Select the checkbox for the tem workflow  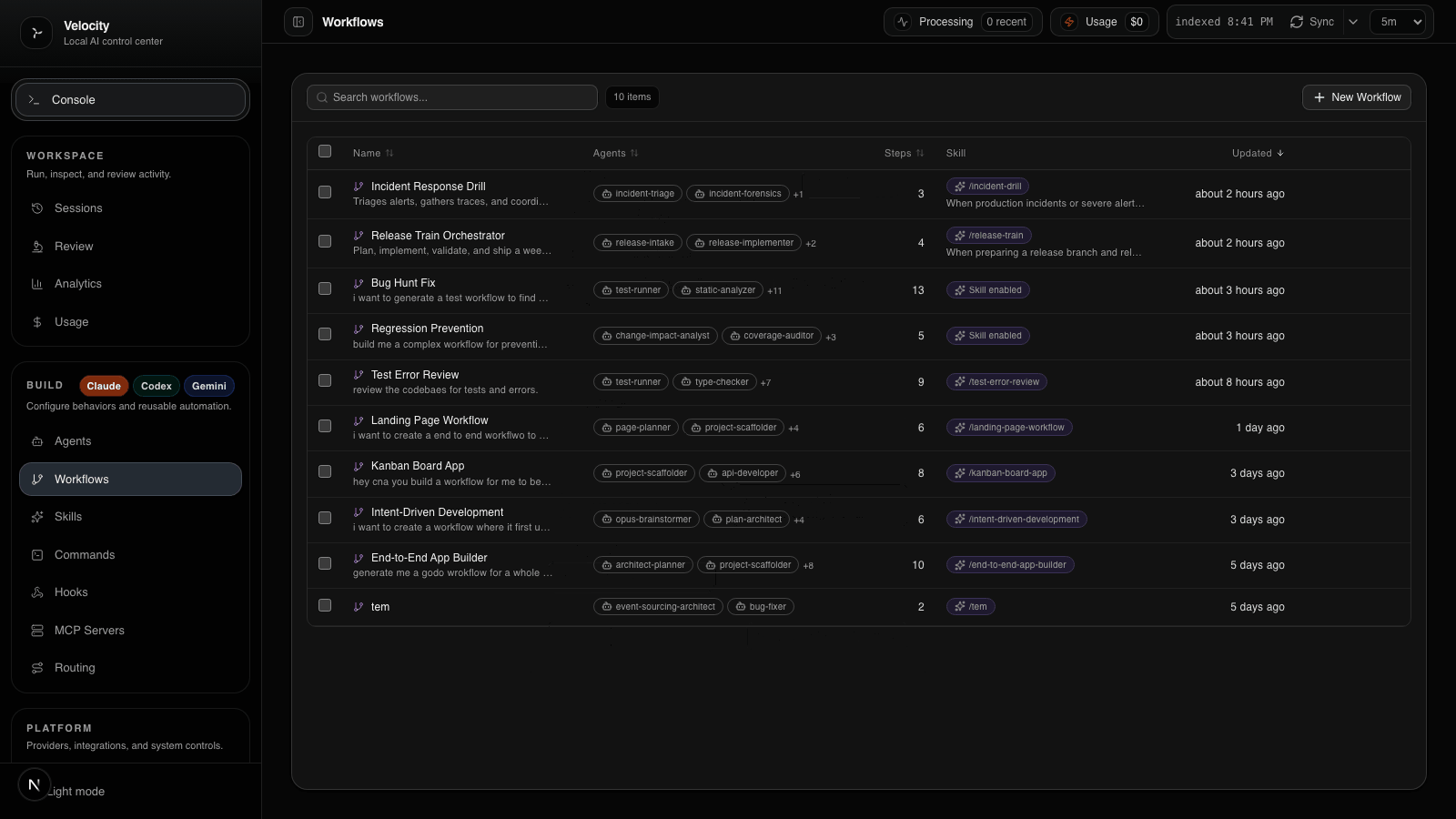pos(325,605)
